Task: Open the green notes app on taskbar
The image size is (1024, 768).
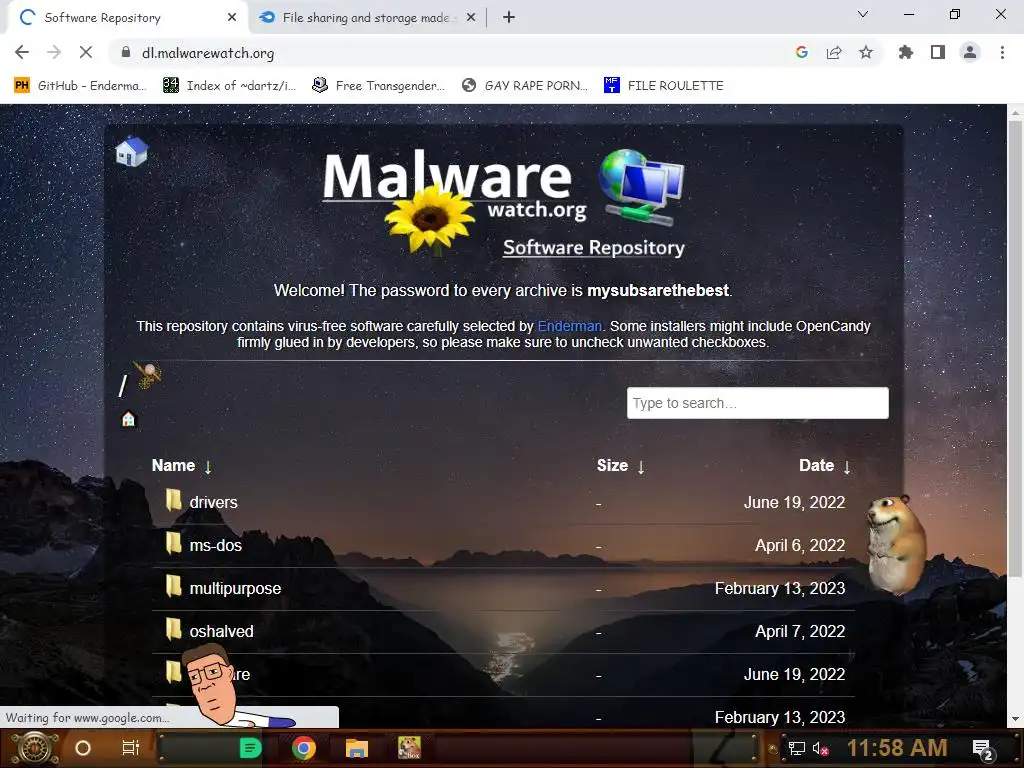Action: [250, 748]
